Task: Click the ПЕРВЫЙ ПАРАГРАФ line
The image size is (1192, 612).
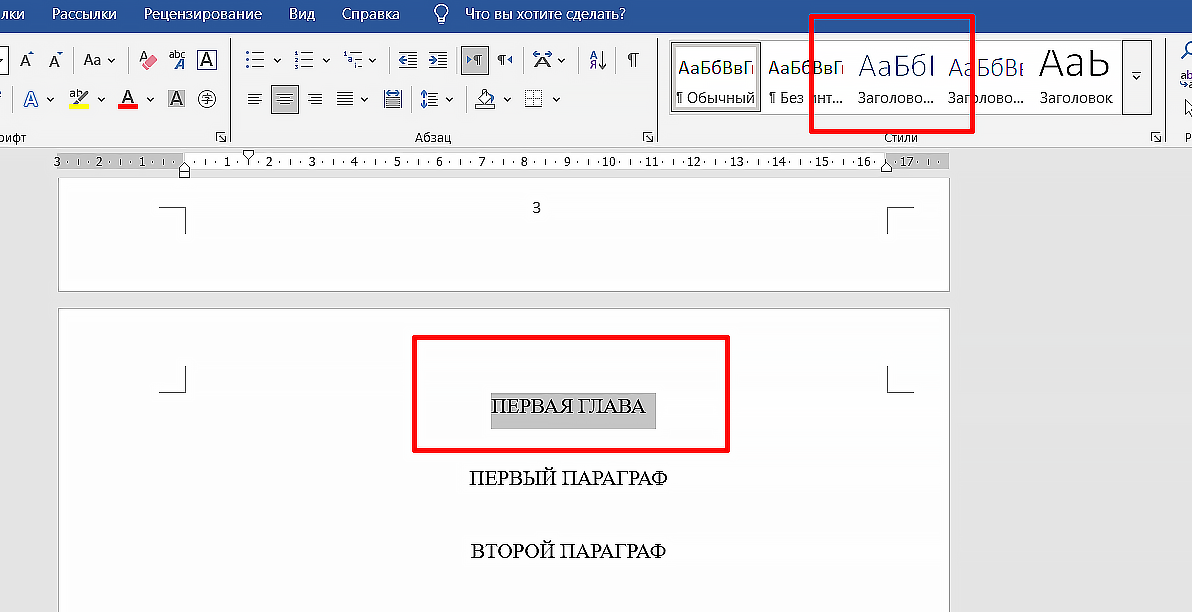Action: coord(569,478)
